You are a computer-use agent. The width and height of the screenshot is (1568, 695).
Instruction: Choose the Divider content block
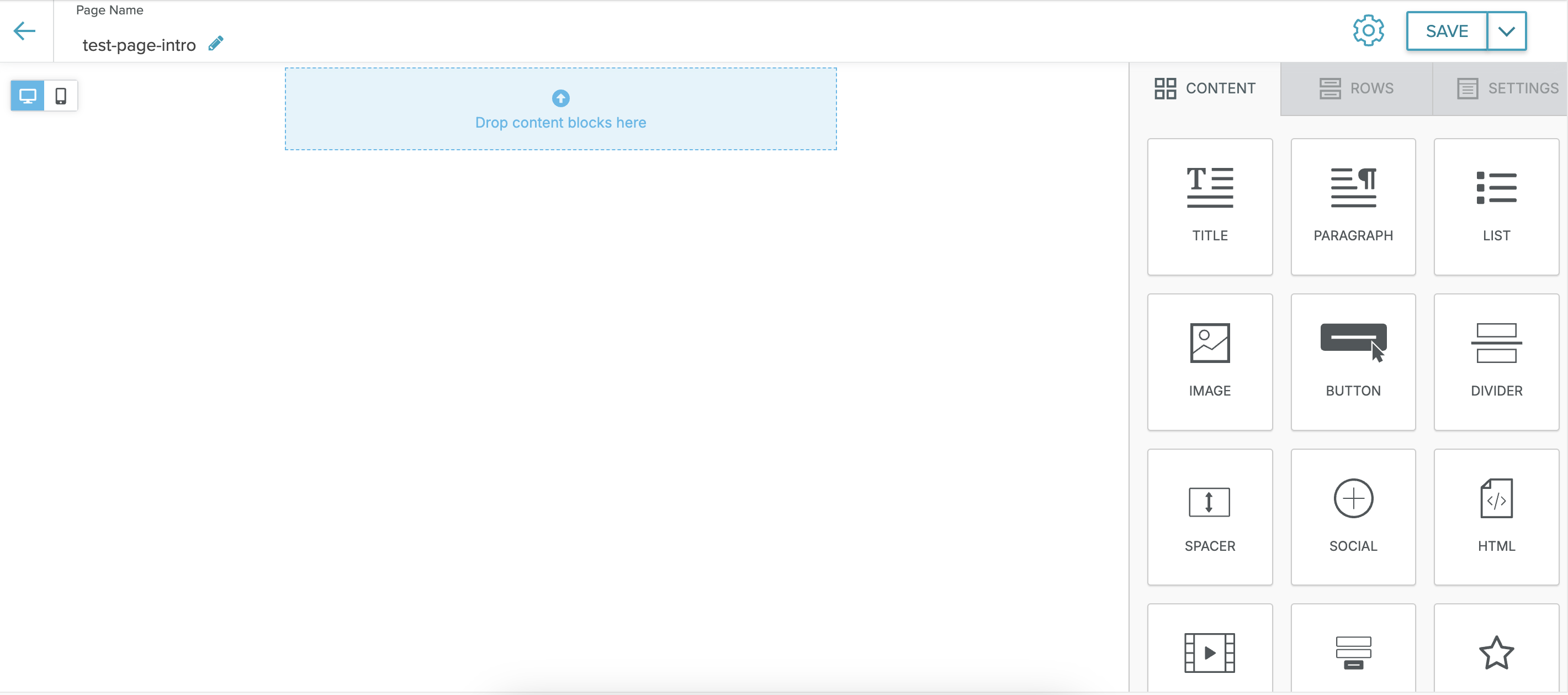pos(1496,362)
